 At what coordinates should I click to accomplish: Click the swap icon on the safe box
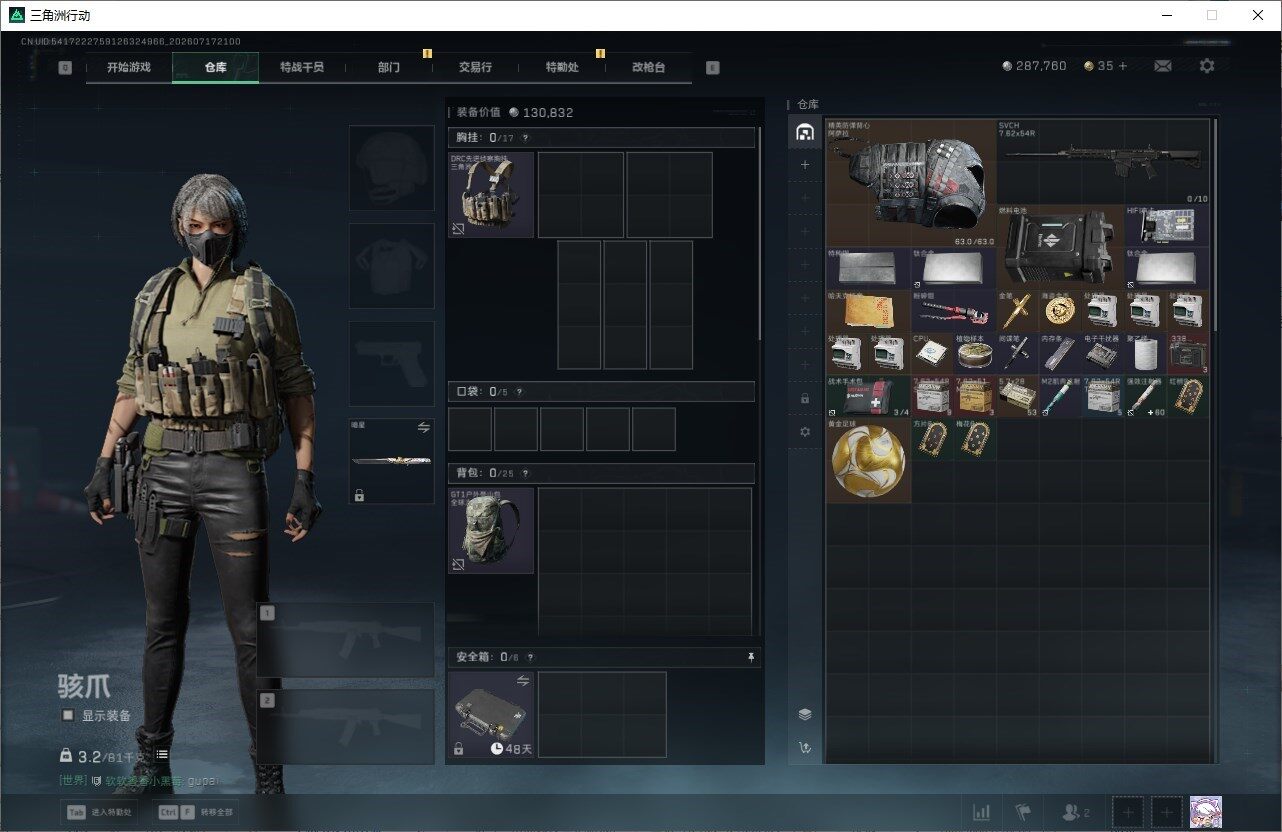click(x=522, y=681)
